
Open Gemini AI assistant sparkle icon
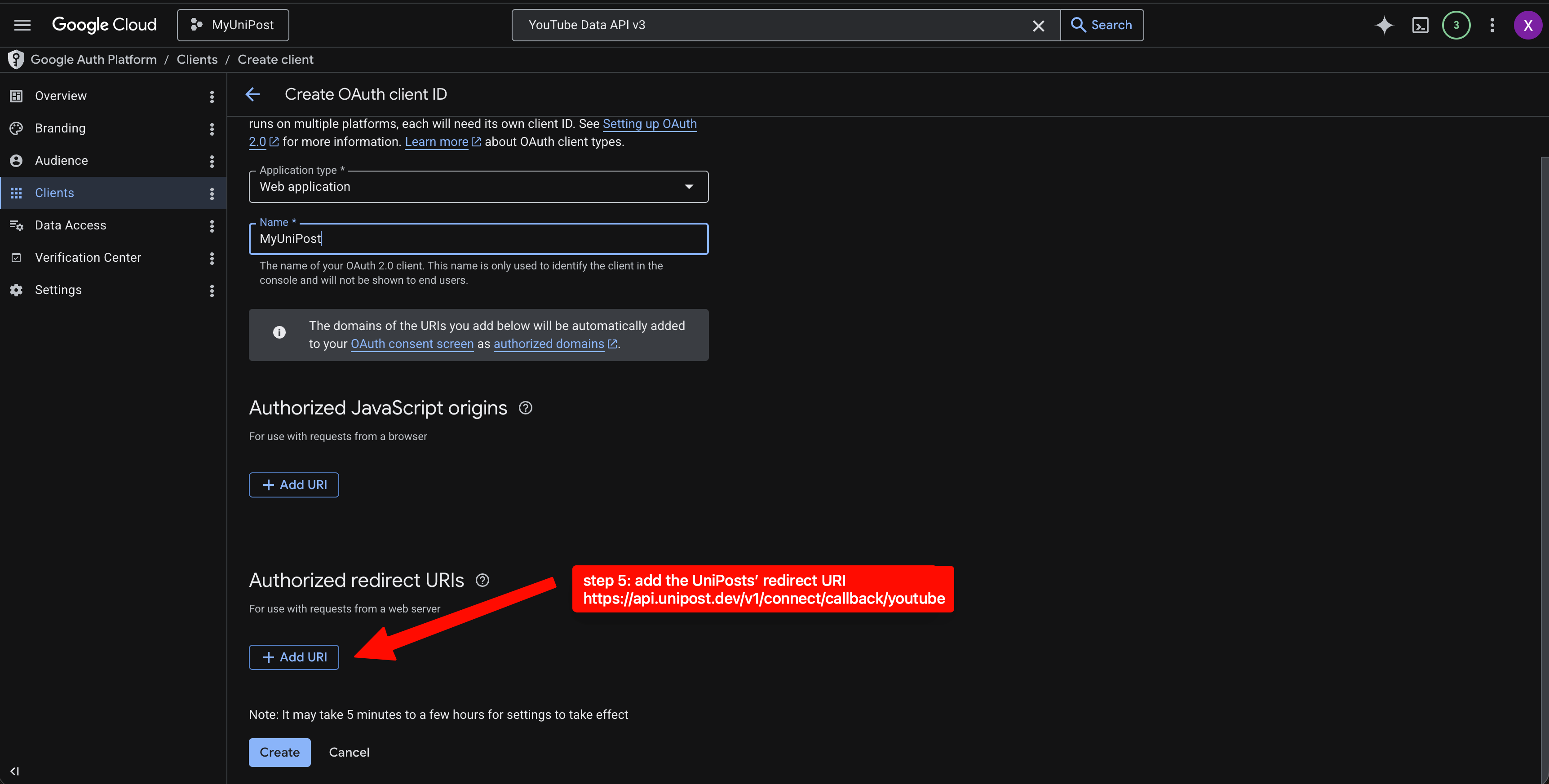1384,25
